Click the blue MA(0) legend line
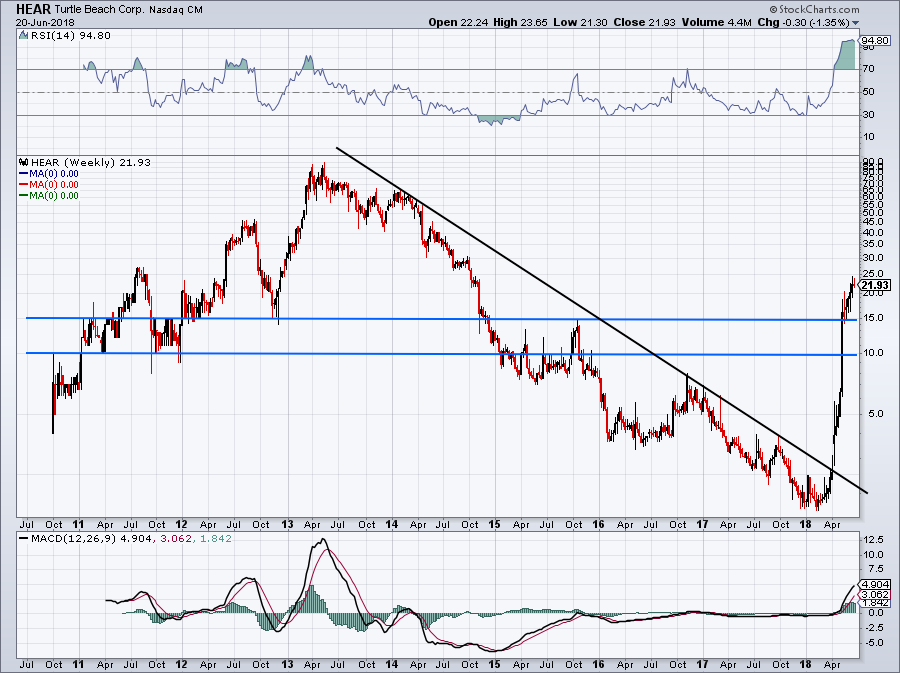Screen dimensions: 900x673 (x=23, y=173)
